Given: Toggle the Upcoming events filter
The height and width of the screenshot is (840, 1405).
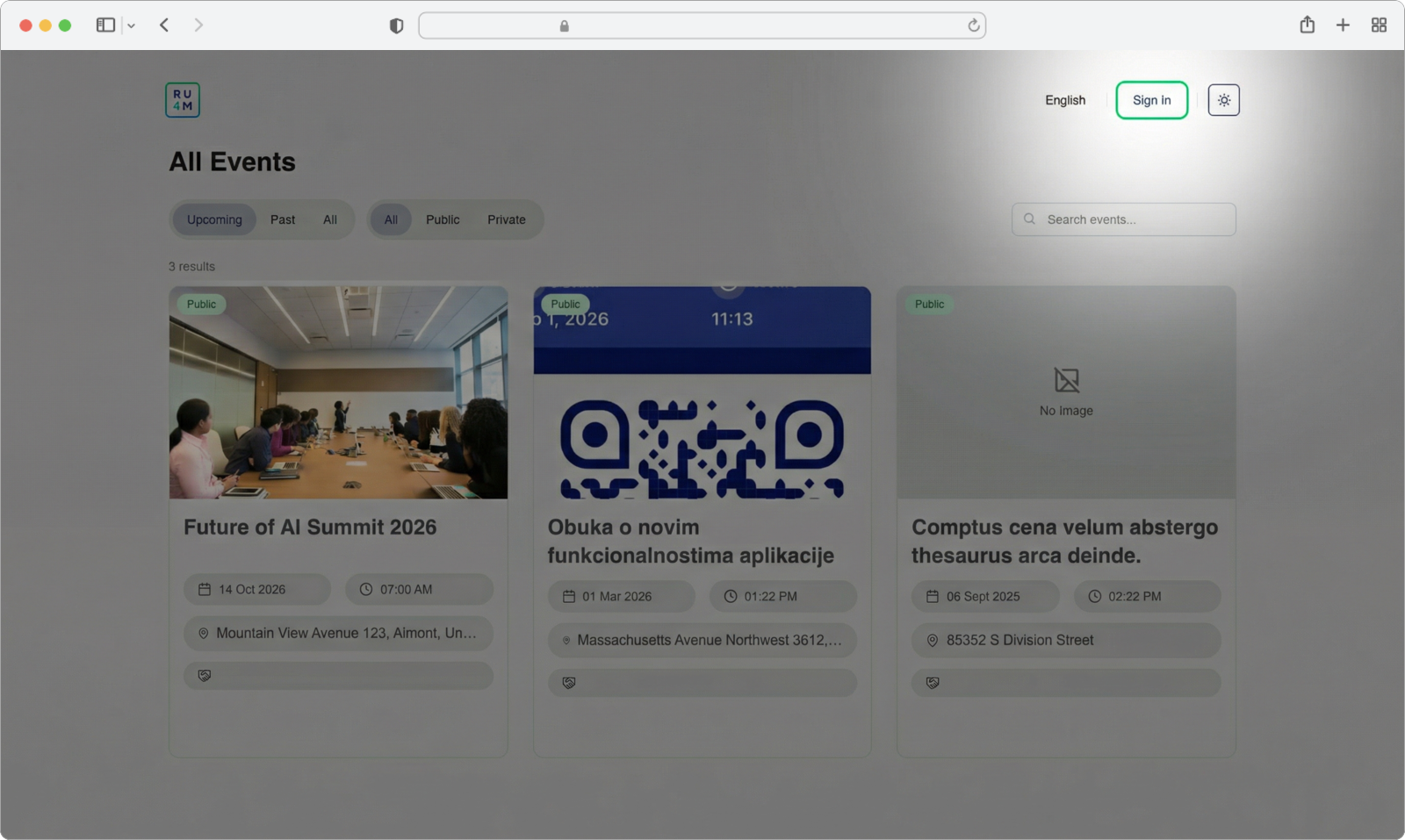Looking at the screenshot, I should [213, 219].
